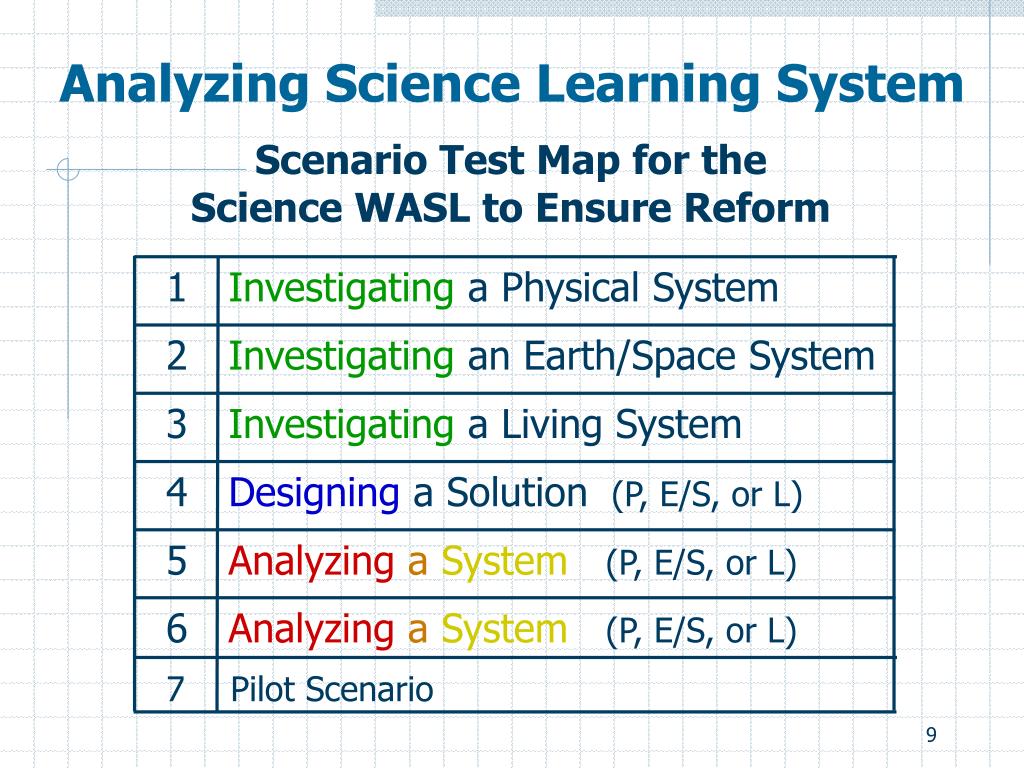Click the circle crosshair decoration near subtitle
The image size is (1024, 768).
(x=67, y=170)
